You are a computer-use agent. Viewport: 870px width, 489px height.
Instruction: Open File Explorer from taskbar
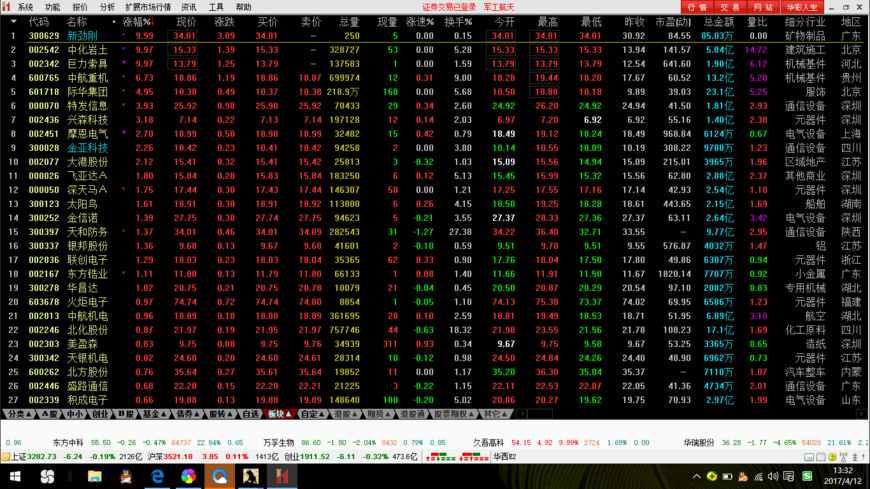click(x=94, y=476)
